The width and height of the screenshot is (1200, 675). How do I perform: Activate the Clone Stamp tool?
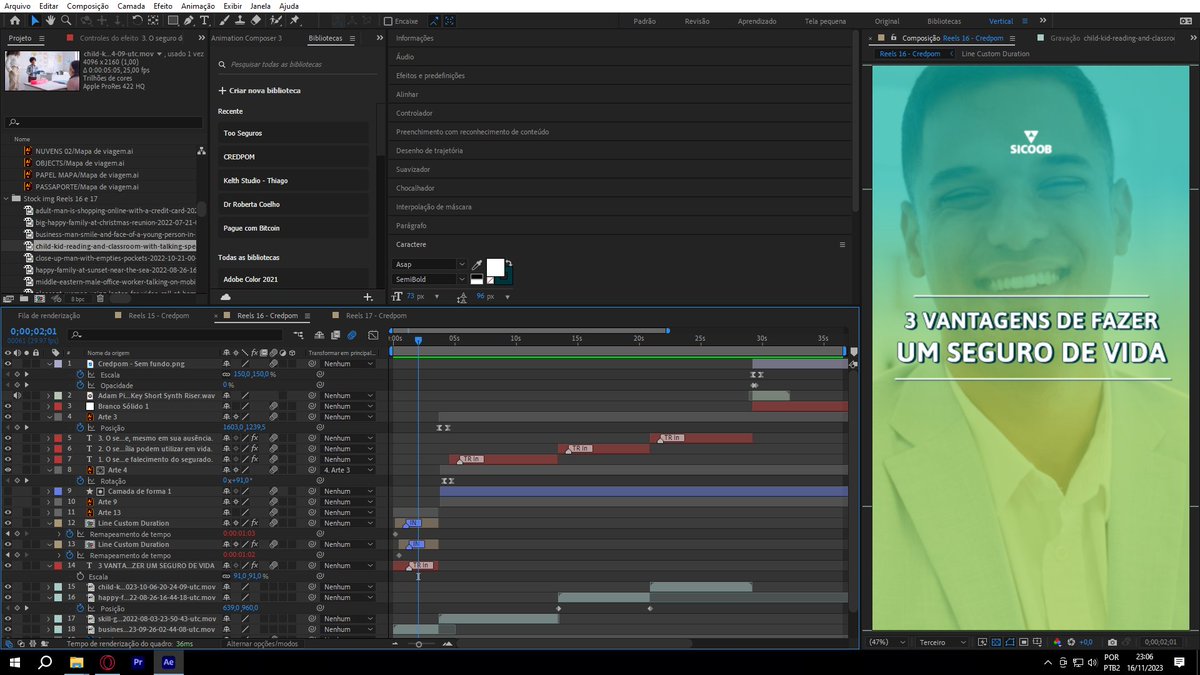pyautogui.click(x=240, y=20)
